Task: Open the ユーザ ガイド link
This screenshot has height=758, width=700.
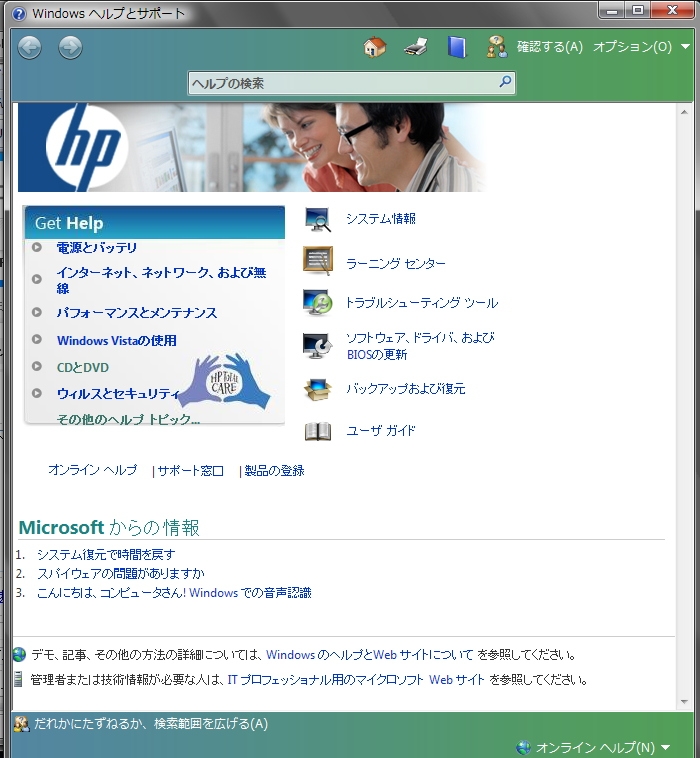Action: click(x=381, y=430)
